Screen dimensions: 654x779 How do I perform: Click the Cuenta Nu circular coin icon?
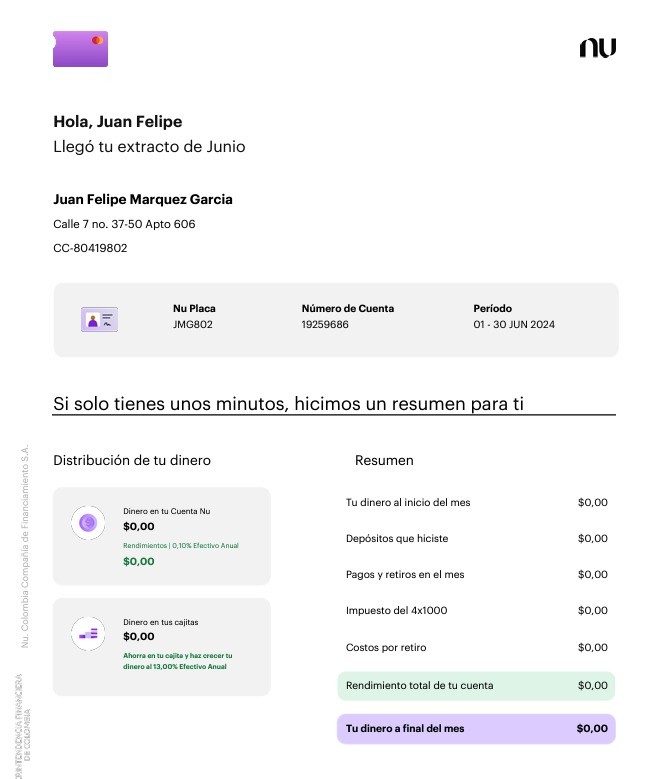tap(88, 522)
